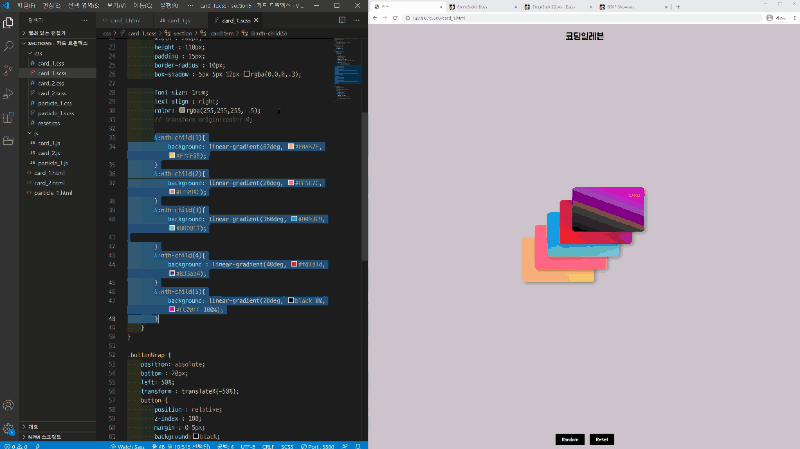Open the Extensions view

click(x=9, y=118)
